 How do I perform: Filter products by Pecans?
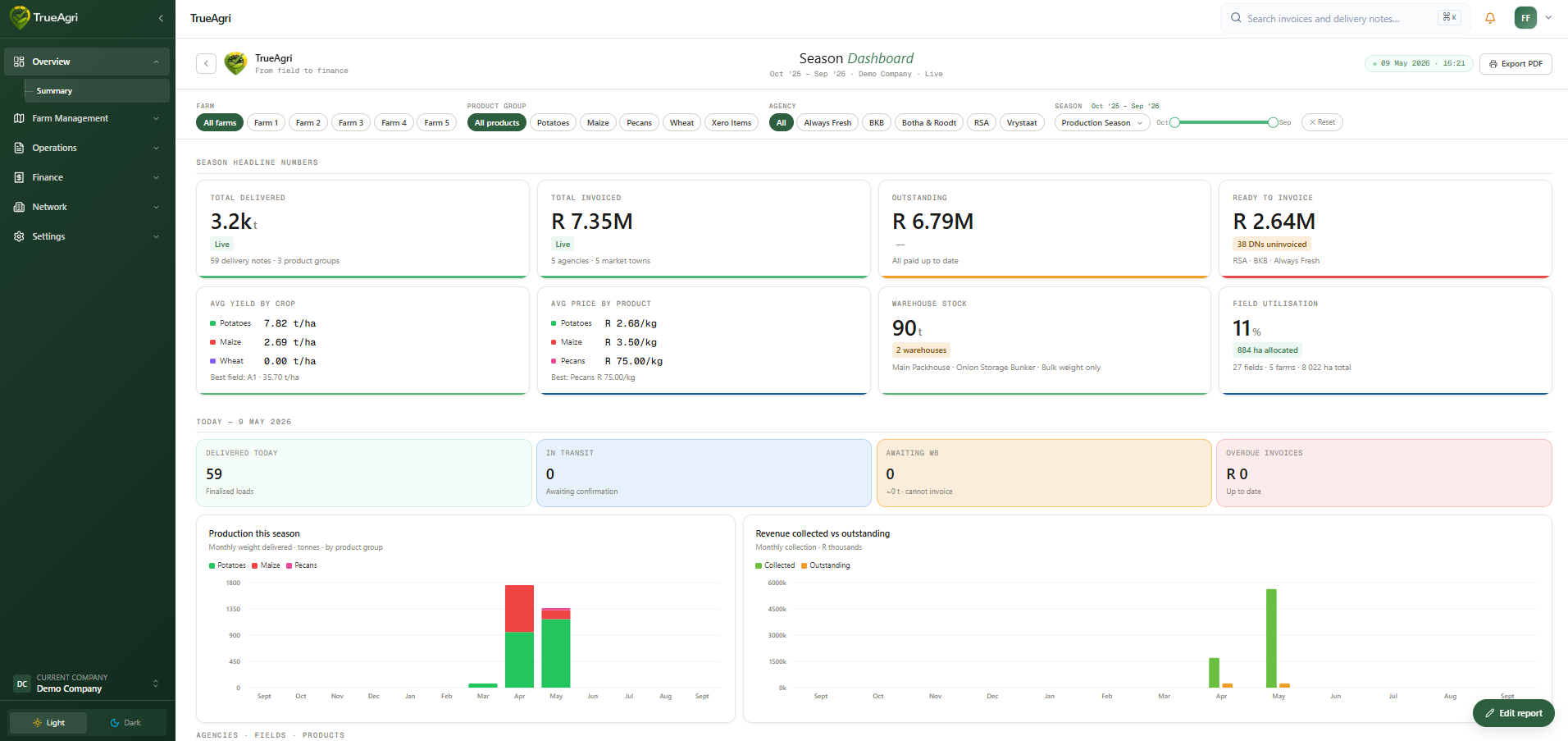point(639,123)
